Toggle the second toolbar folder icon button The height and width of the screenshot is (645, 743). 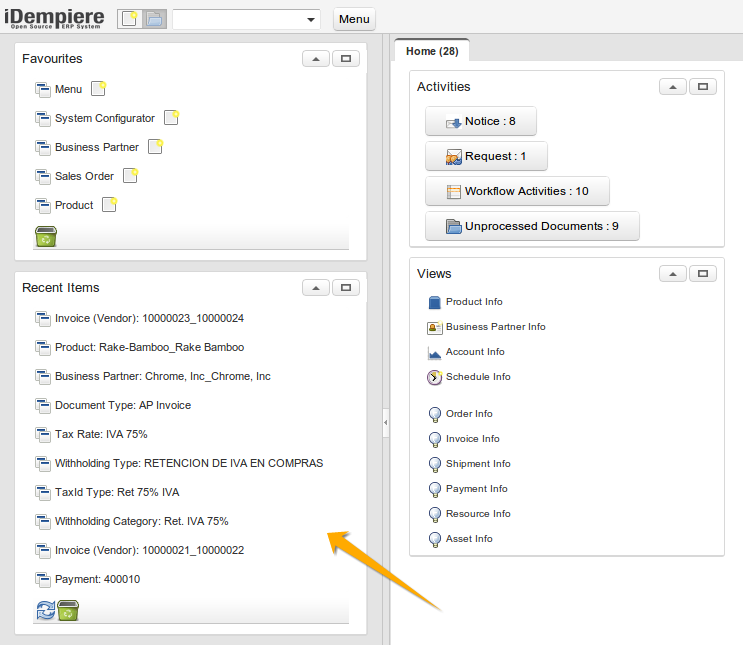coord(154,19)
